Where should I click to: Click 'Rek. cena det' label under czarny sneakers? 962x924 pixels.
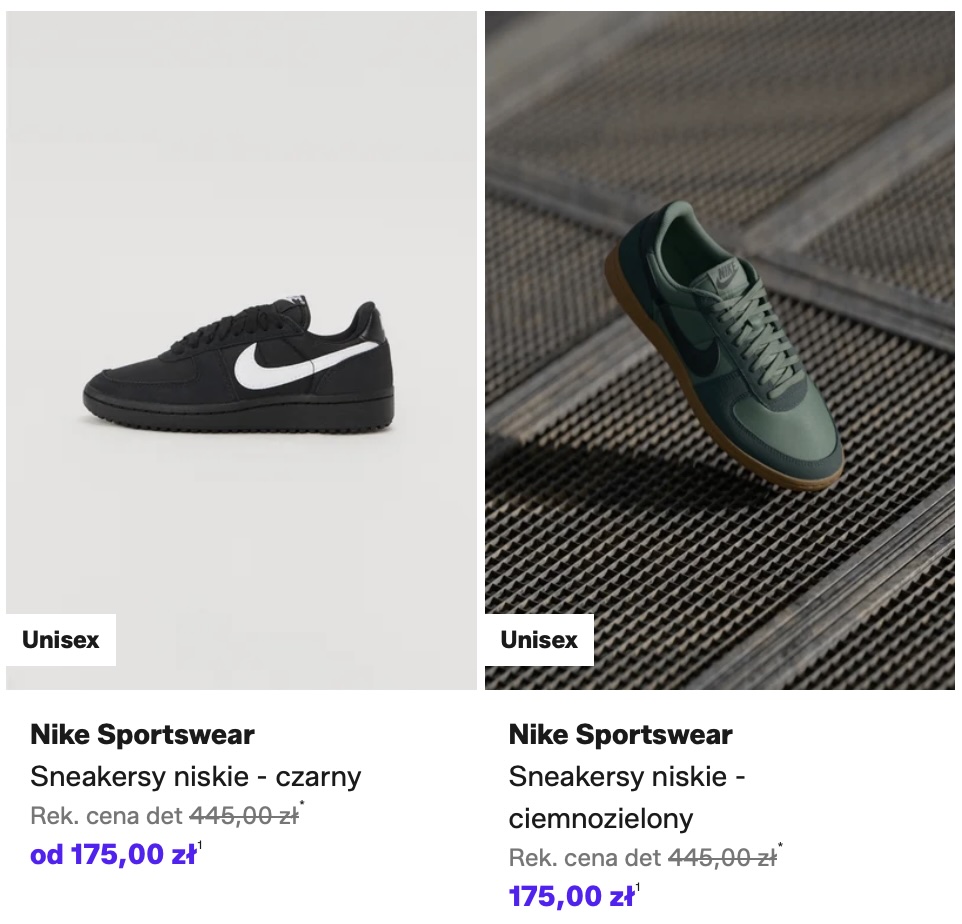pyautogui.click(x=107, y=816)
